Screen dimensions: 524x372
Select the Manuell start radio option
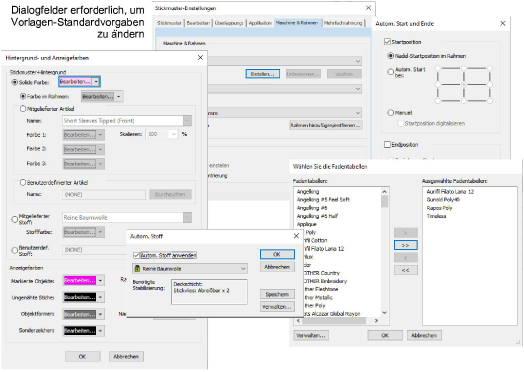(x=390, y=113)
